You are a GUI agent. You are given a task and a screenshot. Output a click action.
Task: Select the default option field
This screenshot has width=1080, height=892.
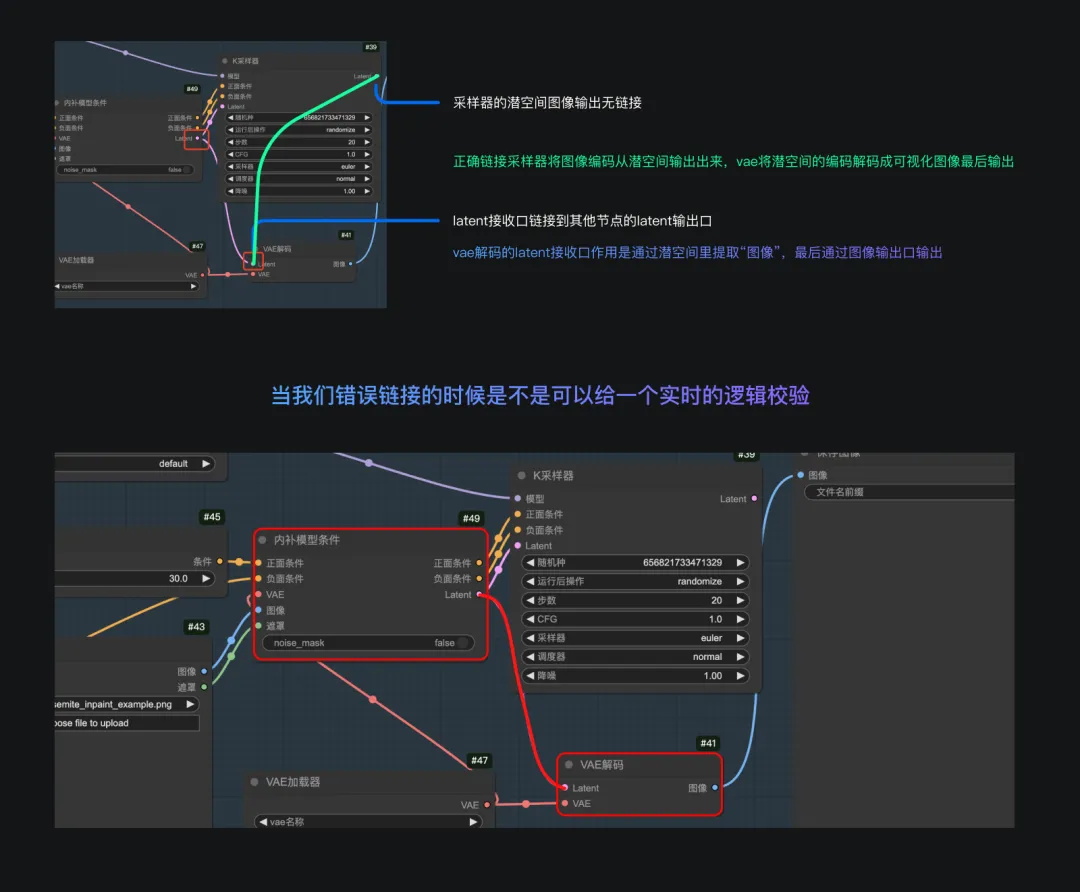point(134,464)
